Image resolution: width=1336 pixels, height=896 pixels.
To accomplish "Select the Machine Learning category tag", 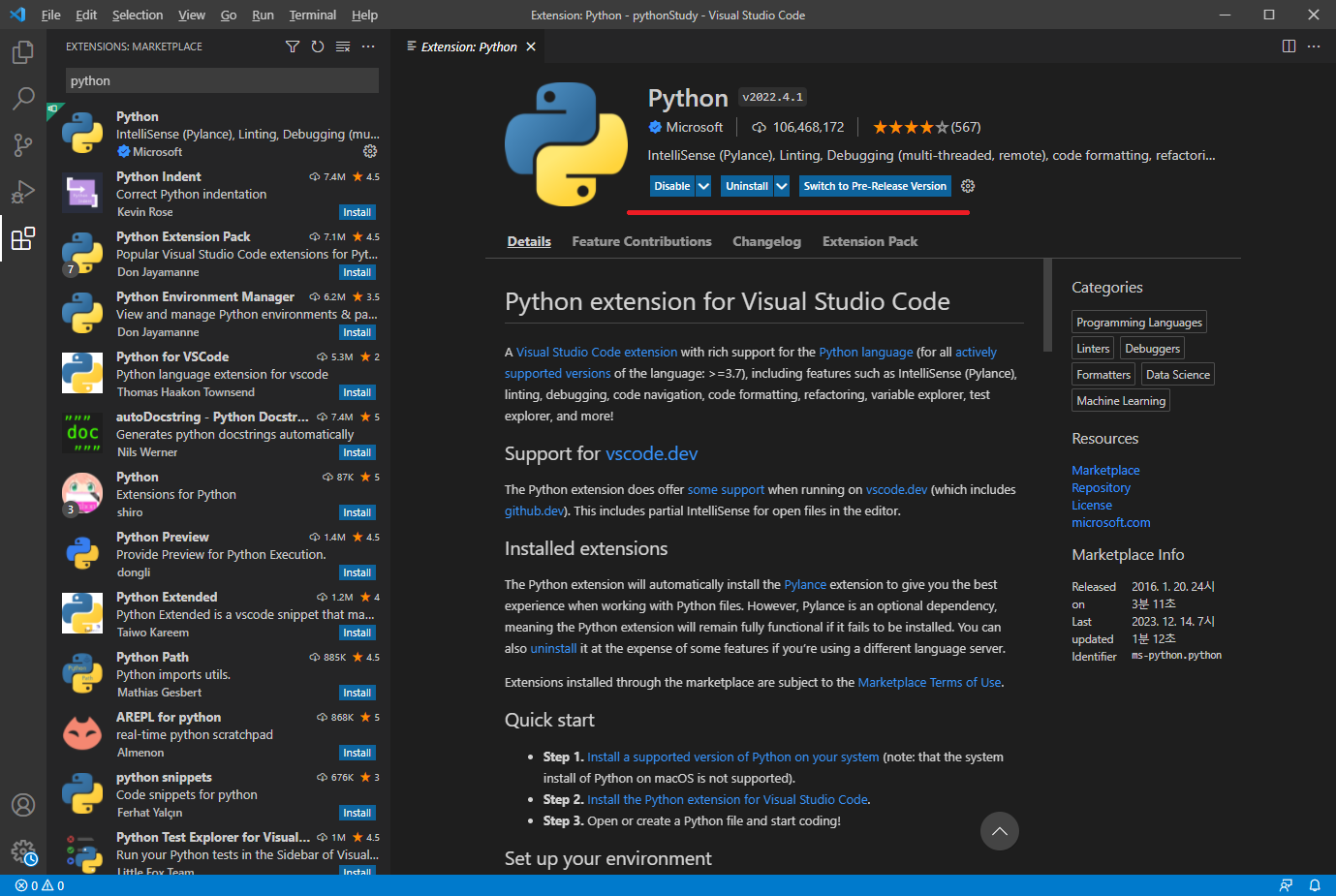I will click(x=1121, y=401).
